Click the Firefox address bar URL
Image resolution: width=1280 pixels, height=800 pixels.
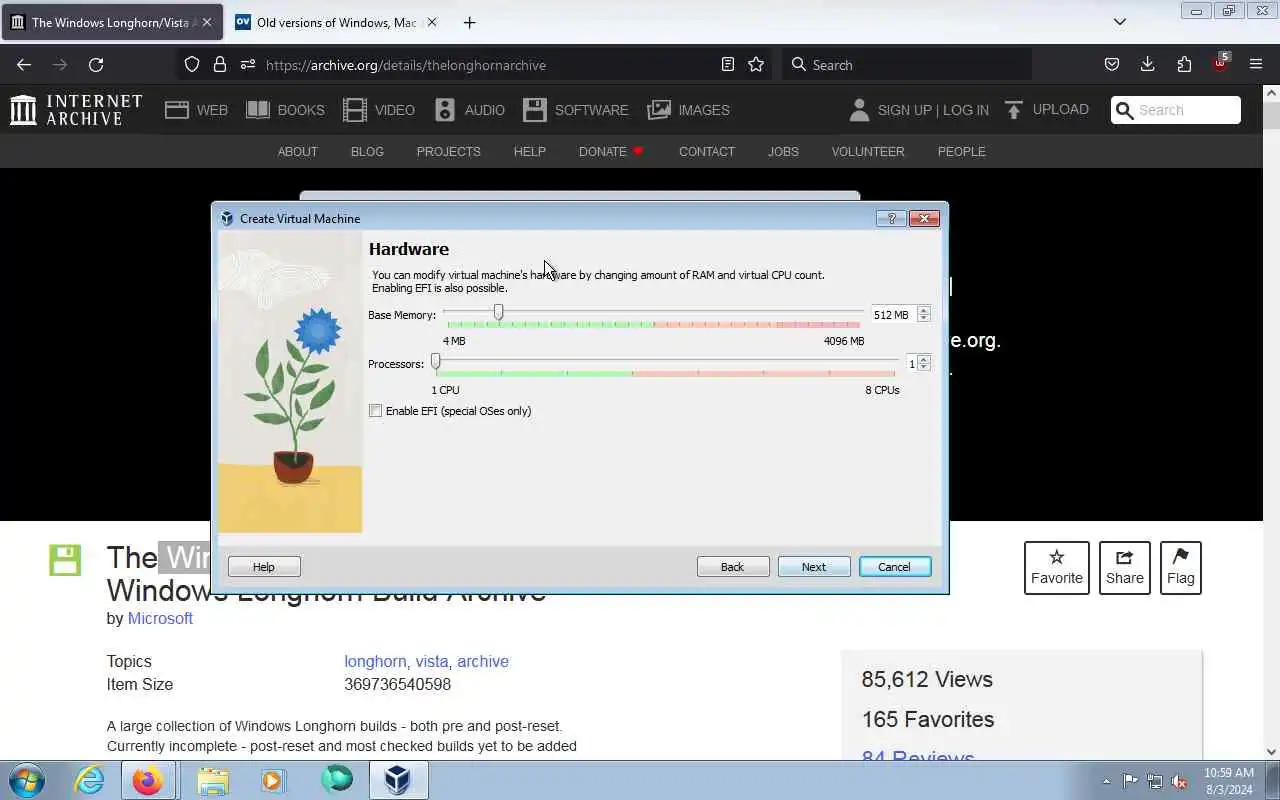tap(406, 65)
